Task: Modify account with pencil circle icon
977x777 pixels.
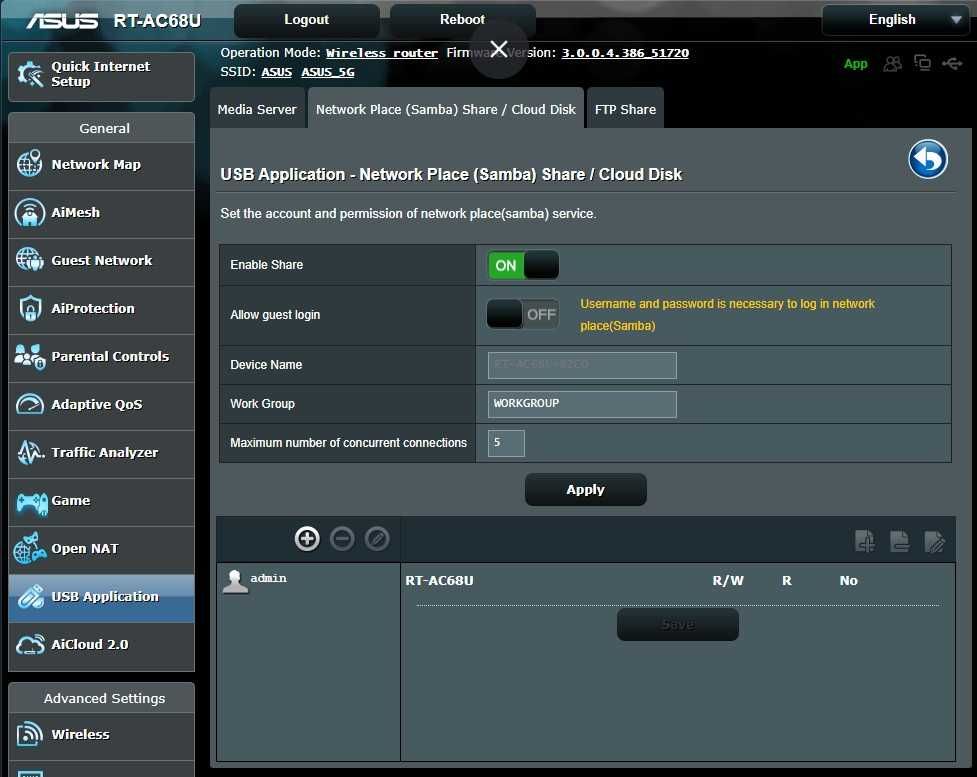Action: (377, 538)
